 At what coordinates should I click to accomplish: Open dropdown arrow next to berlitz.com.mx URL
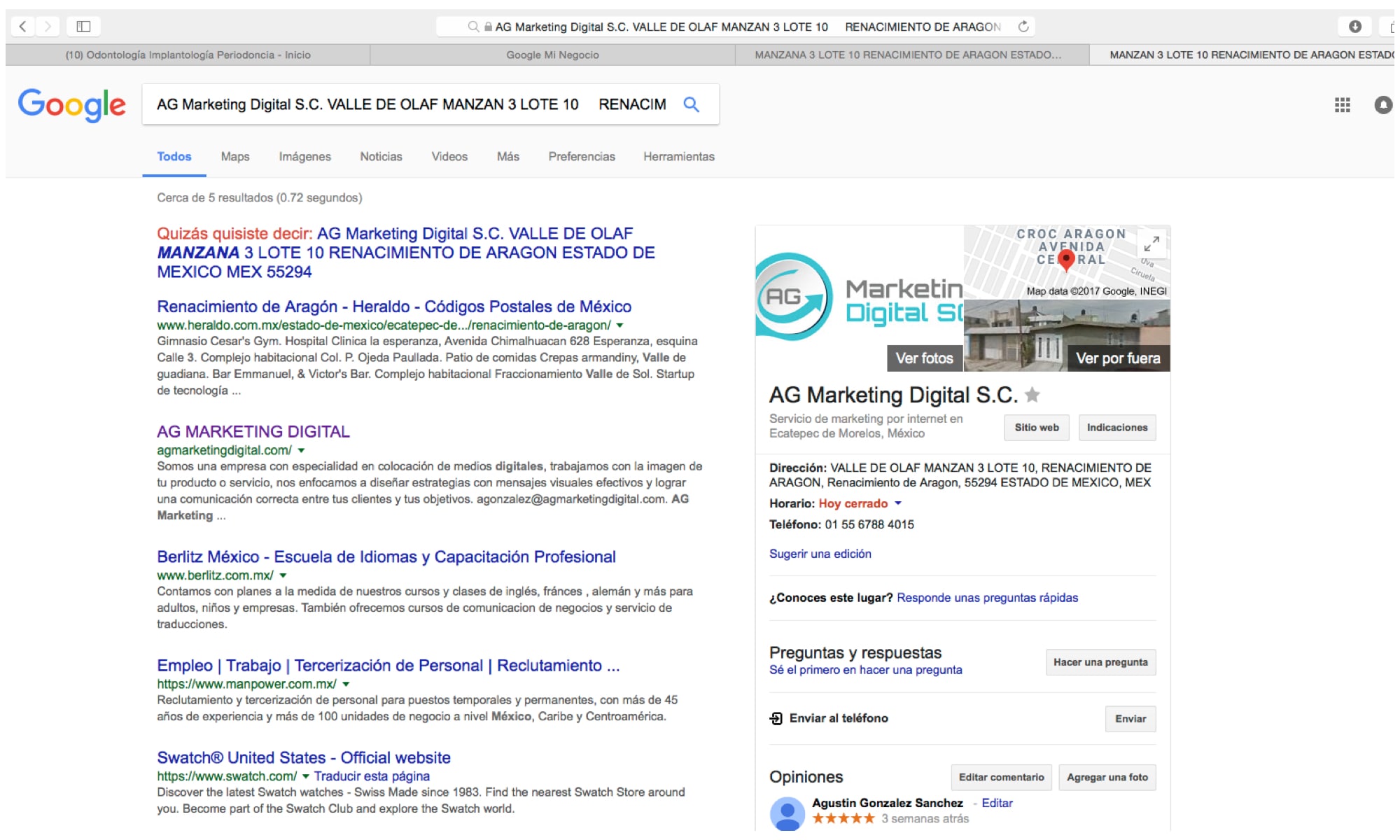click(x=283, y=575)
